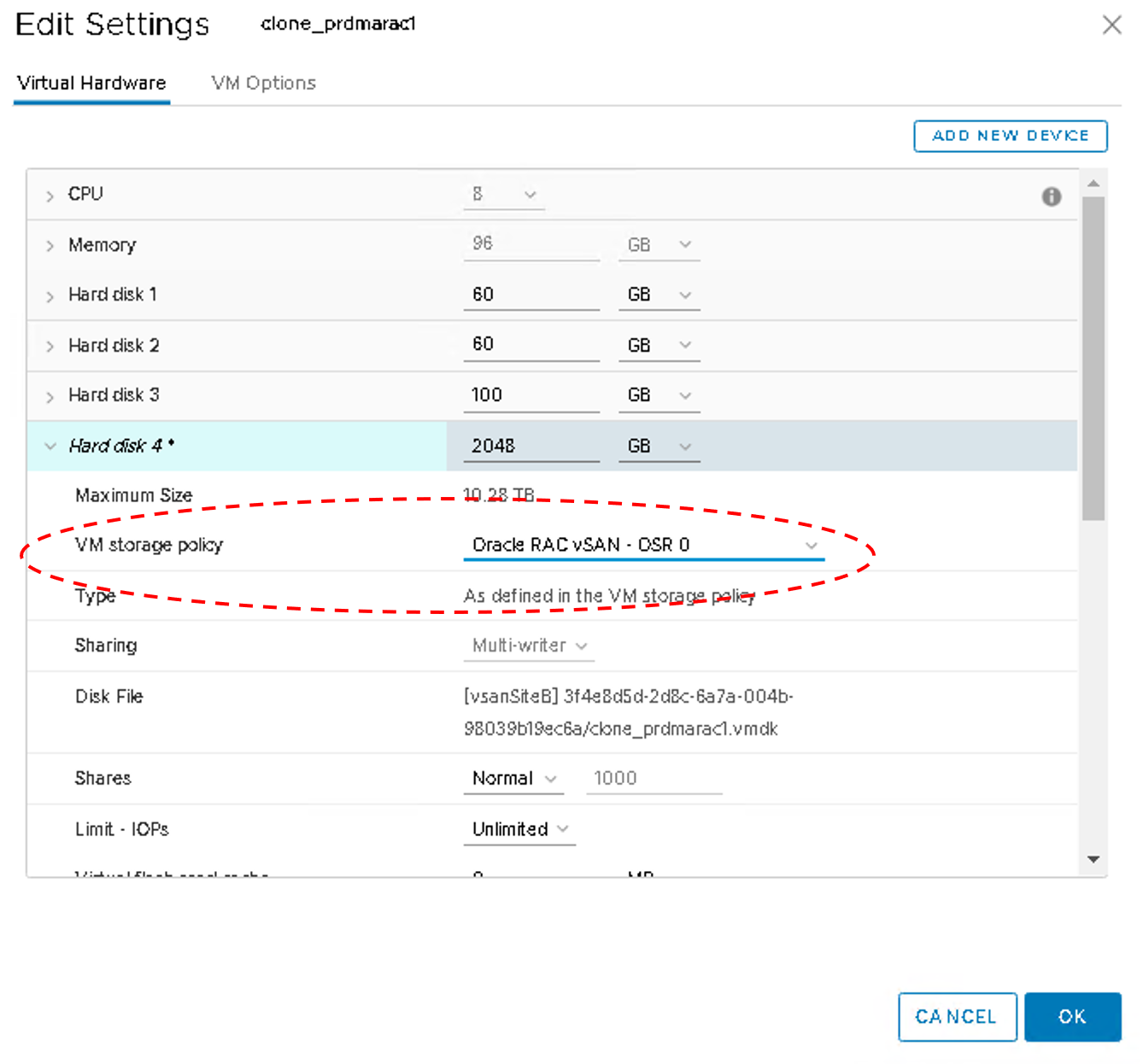
Task: Switch to the VM Options tab
Action: tap(263, 83)
